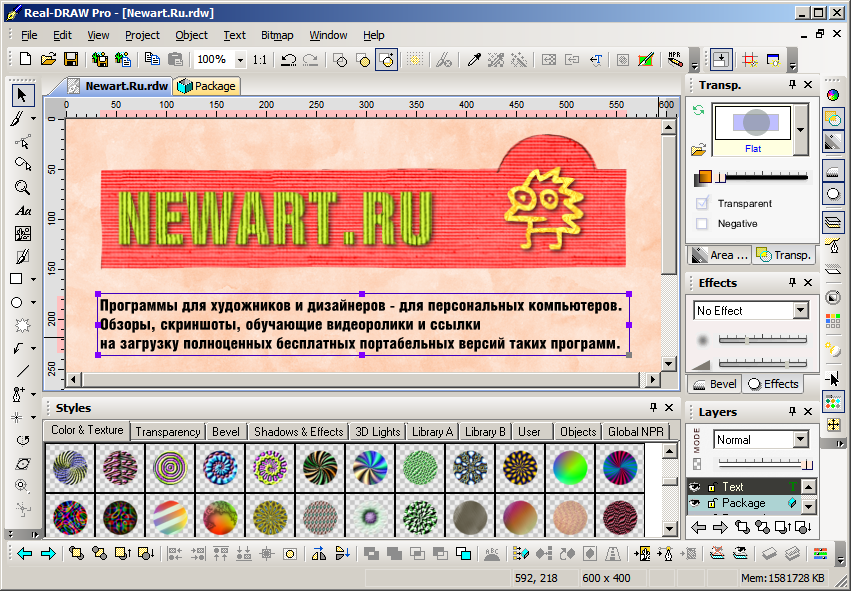This screenshot has height=591, width=851.
Task: Select the Text tool in left toolbar
Action: pyautogui.click(x=22, y=211)
